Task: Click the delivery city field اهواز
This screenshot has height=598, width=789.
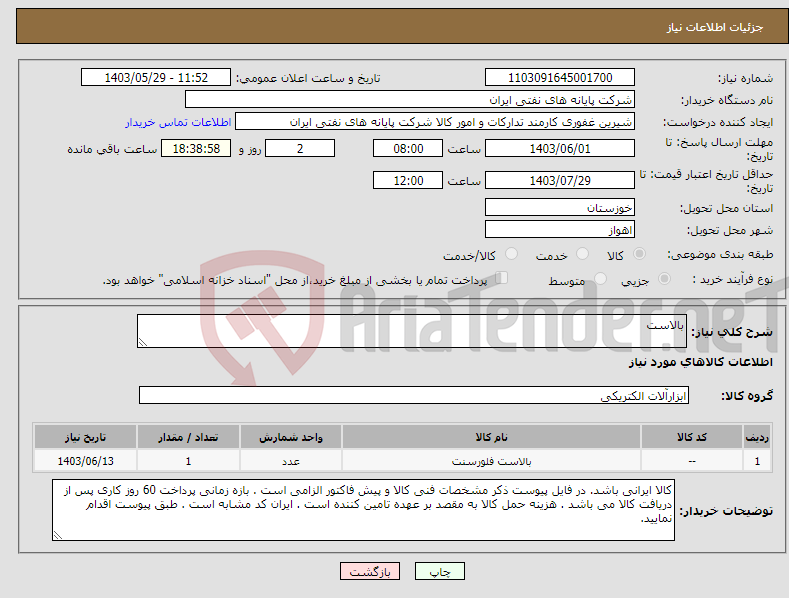Action: pos(560,230)
